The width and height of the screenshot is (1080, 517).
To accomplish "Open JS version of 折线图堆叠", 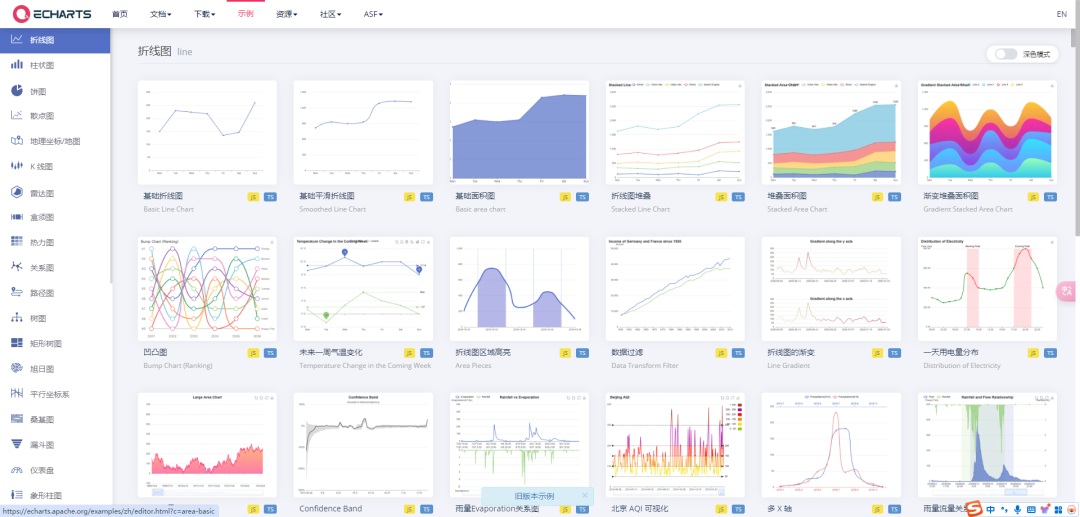I will (721, 197).
